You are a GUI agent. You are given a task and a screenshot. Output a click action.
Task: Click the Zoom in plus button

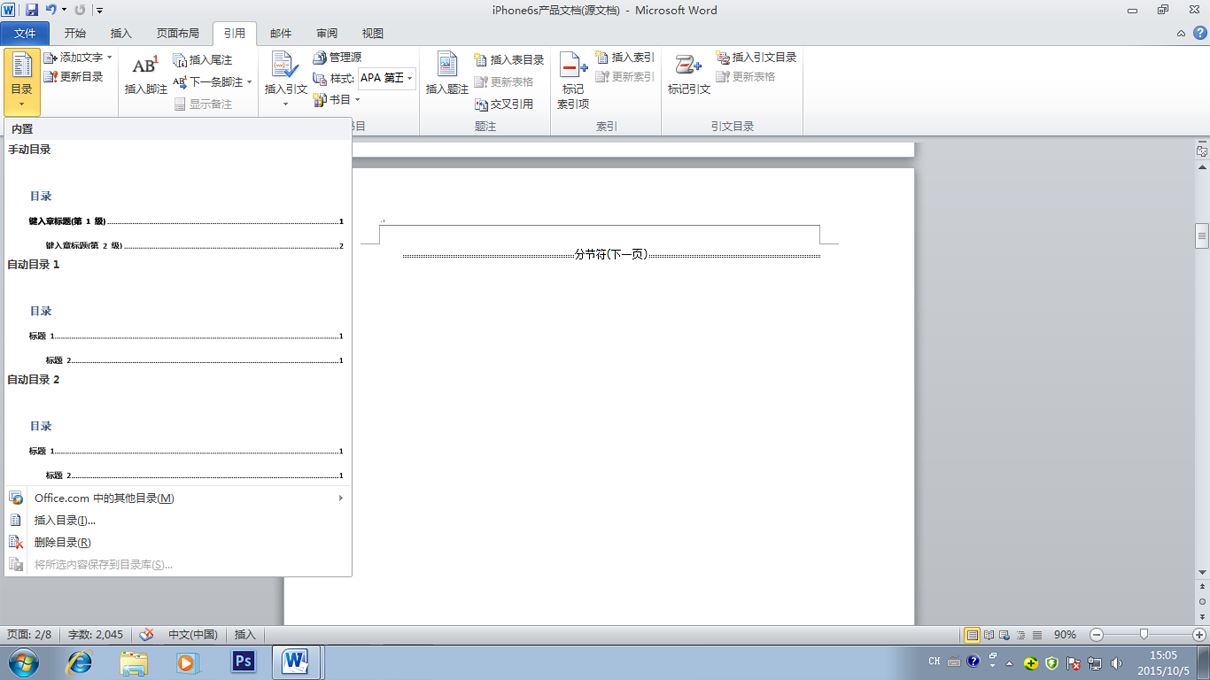tap(1199, 635)
